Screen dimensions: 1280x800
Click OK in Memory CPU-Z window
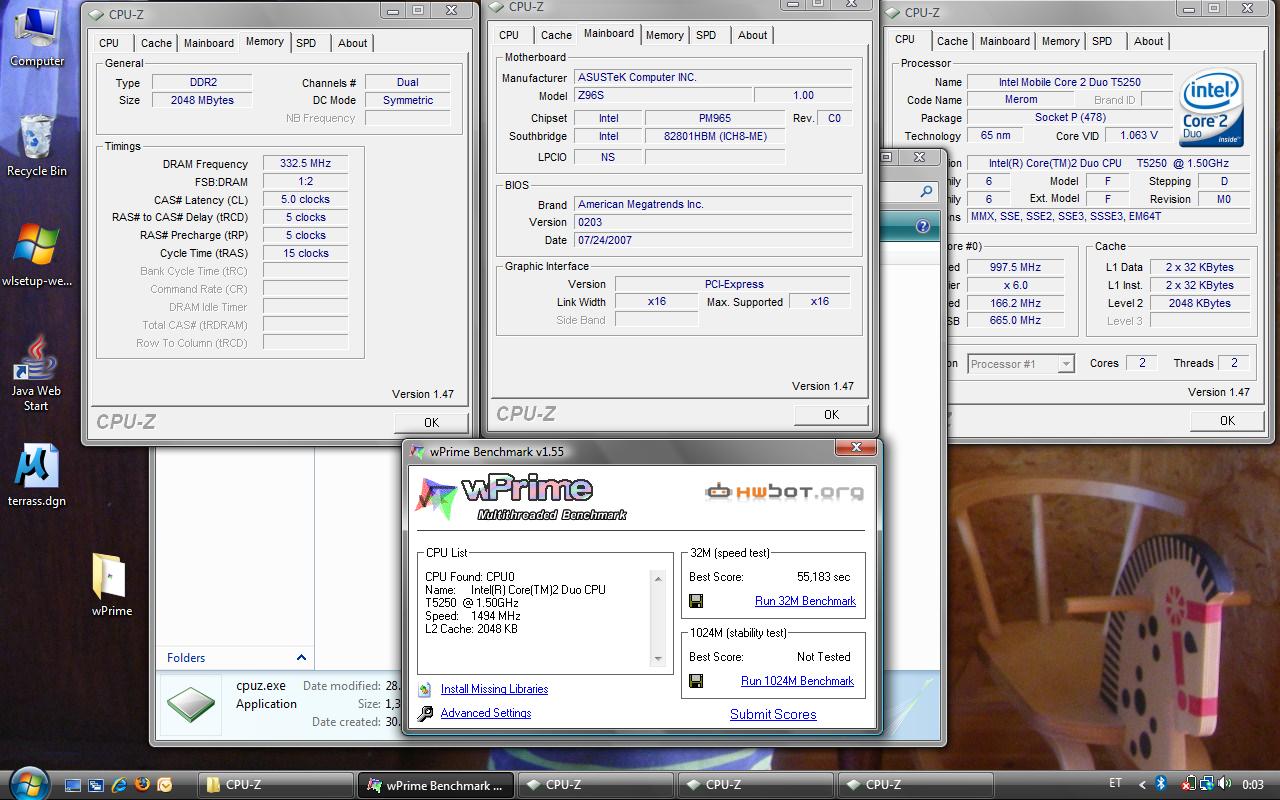(431, 422)
